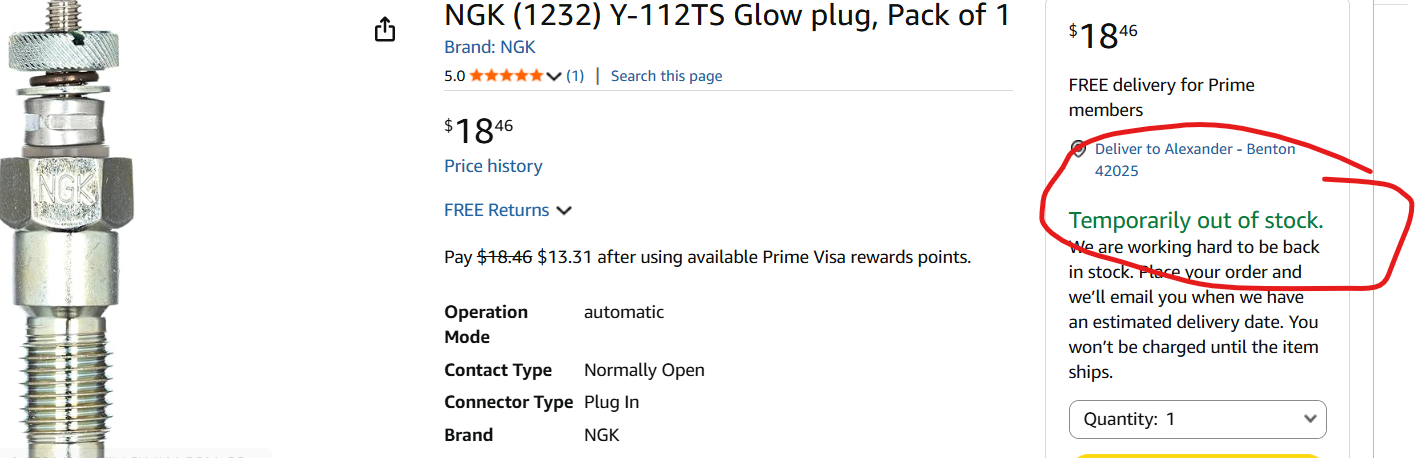Click the 5.0 rating number
Screen dimensions: 1415x458
coord(455,76)
